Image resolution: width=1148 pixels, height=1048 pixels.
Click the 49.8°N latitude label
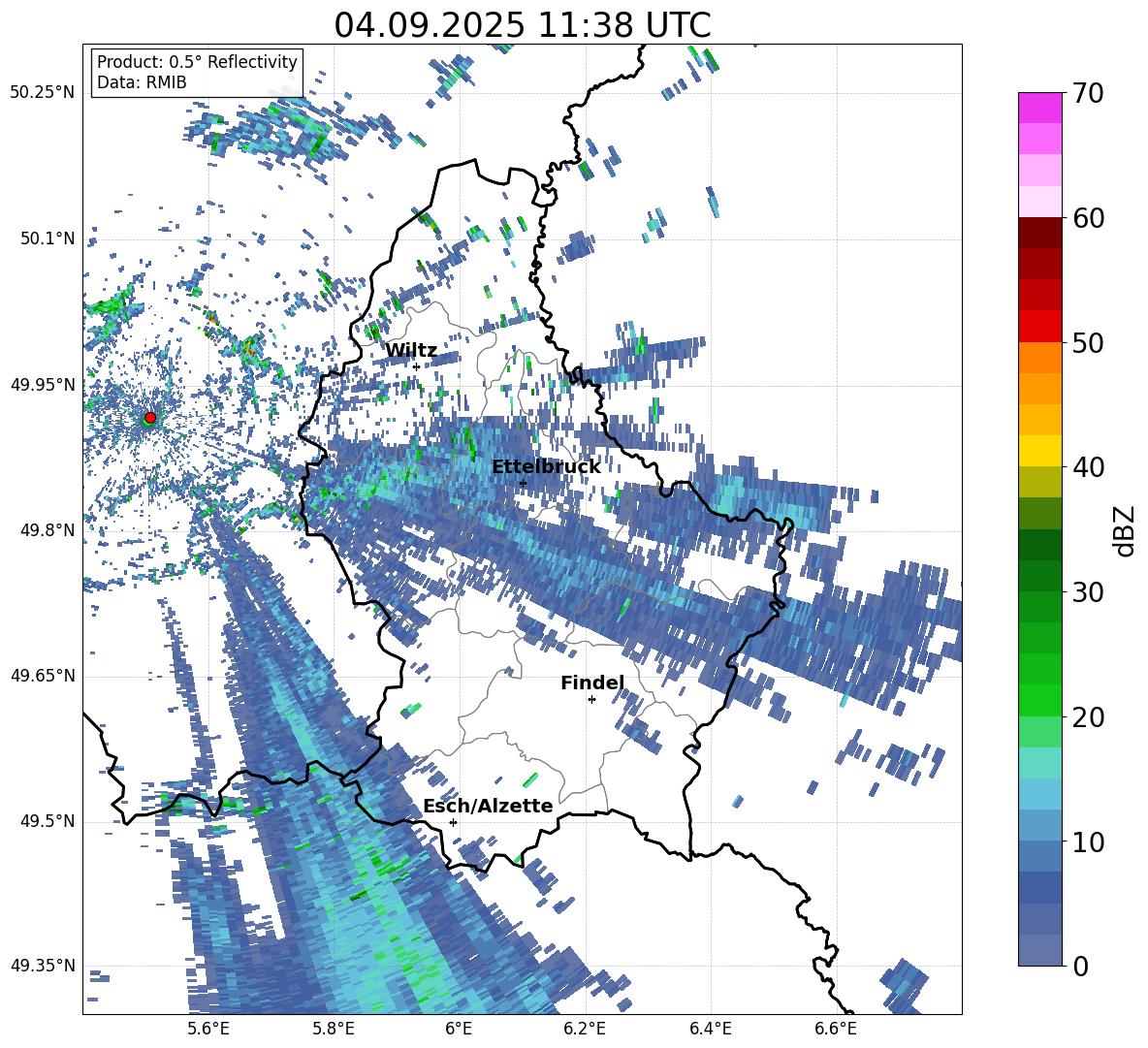pyautogui.click(x=47, y=530)
